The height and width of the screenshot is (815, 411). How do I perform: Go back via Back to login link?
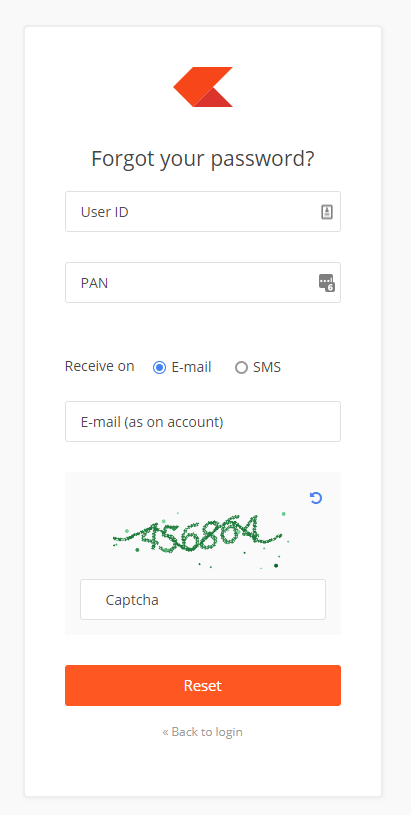203,732
